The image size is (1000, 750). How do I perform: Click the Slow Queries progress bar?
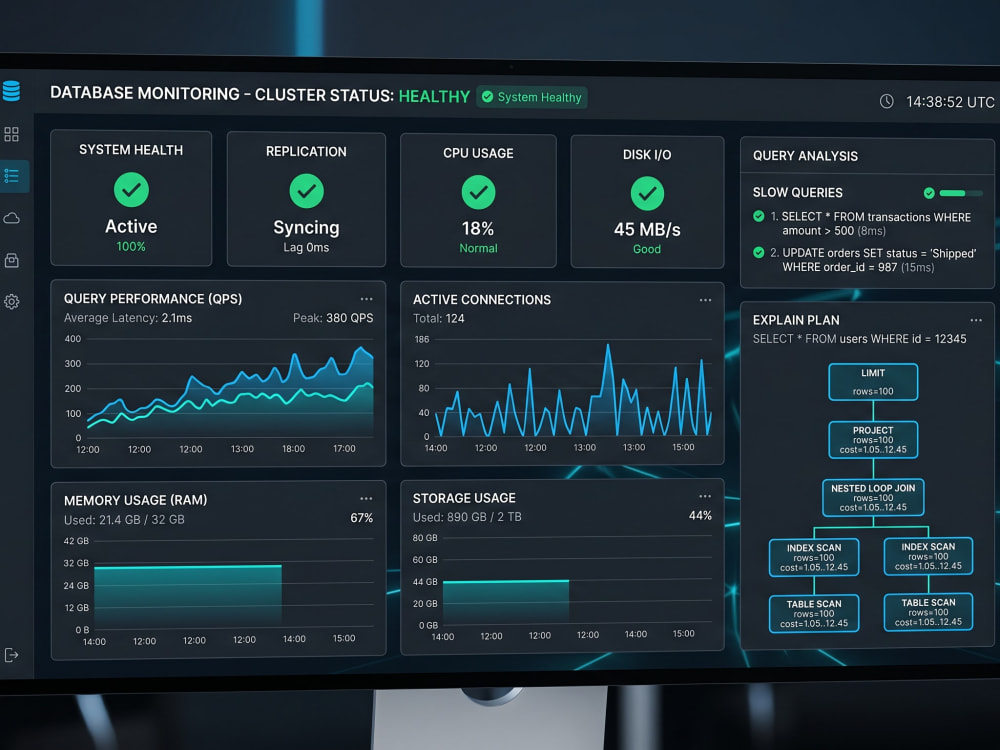pyautogui.click(x=961, y=193)
